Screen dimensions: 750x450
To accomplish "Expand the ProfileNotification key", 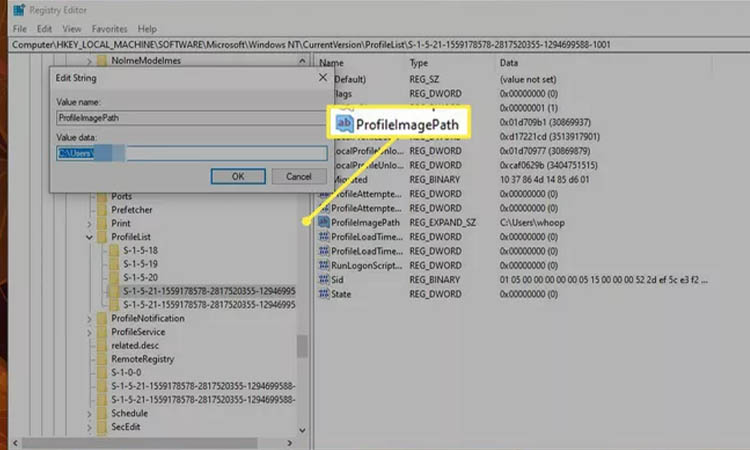I will coord(89,318).
